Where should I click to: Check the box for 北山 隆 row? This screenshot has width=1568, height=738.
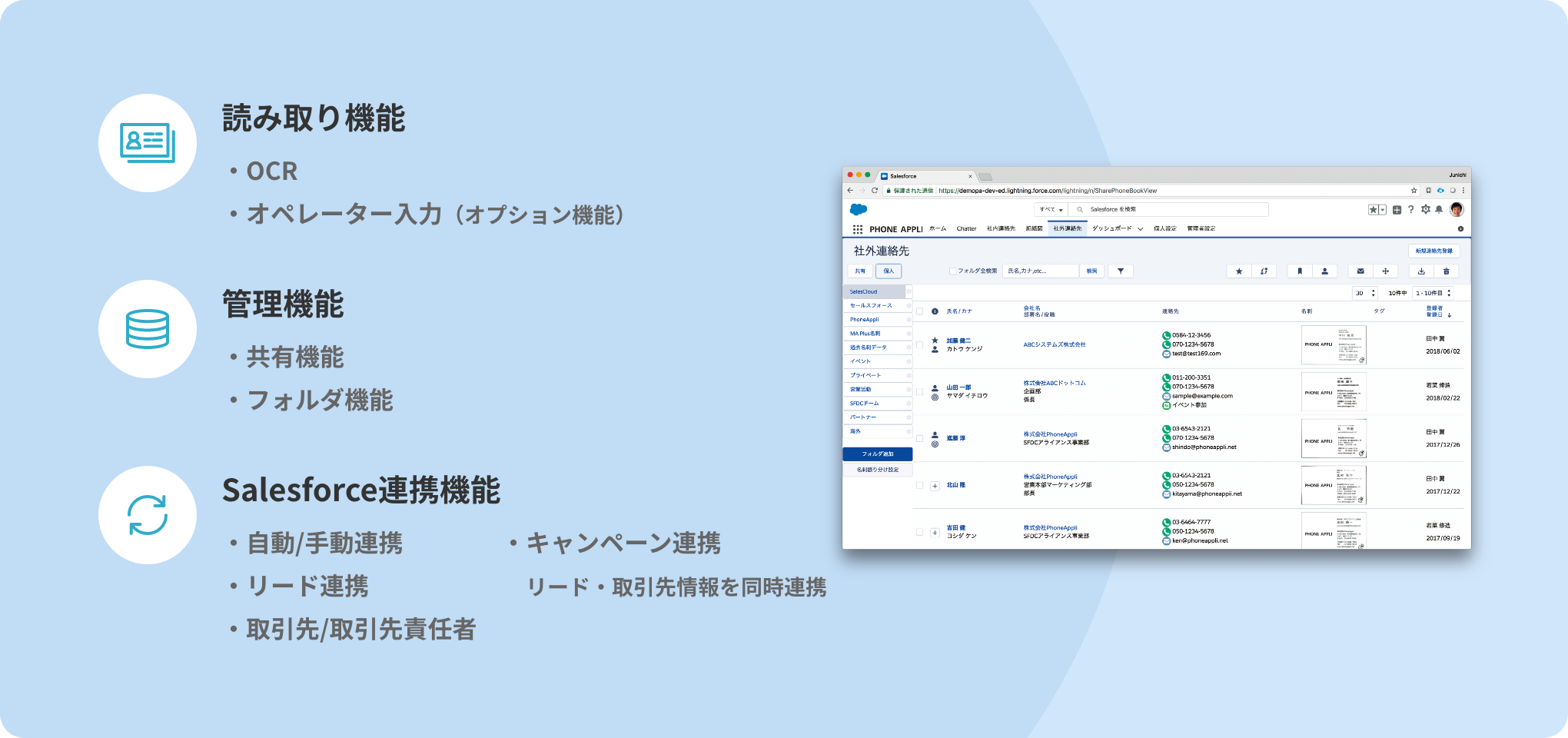(919, 485)
